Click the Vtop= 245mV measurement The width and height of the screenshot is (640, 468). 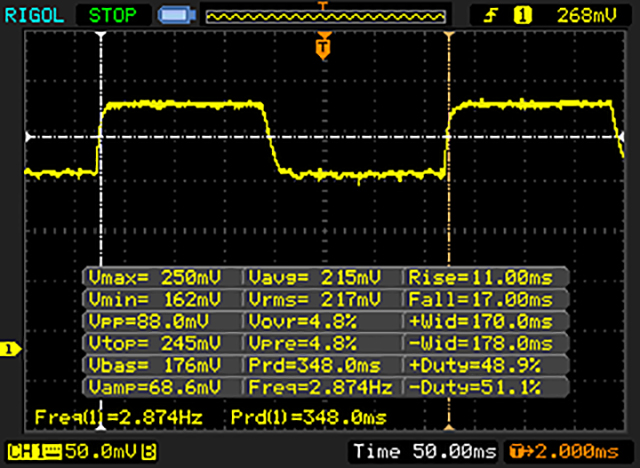(155, 343)
